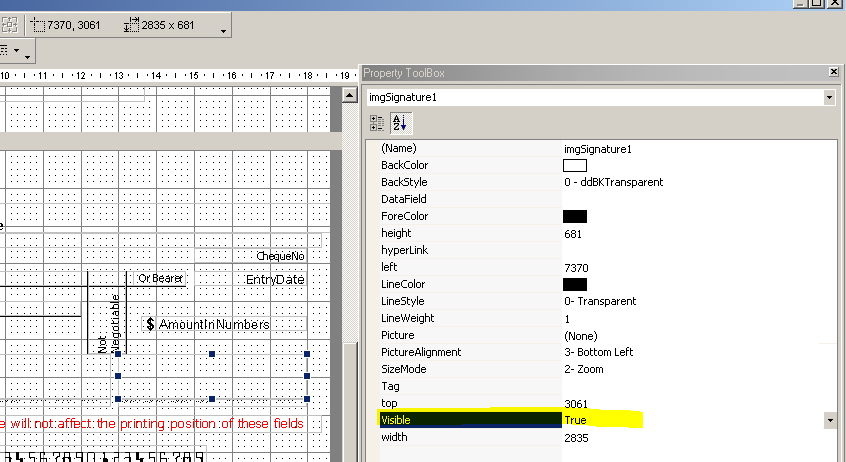The image size is (846, 462).
Task: Select the AmountInNumbers field
Action: [213, 325]
